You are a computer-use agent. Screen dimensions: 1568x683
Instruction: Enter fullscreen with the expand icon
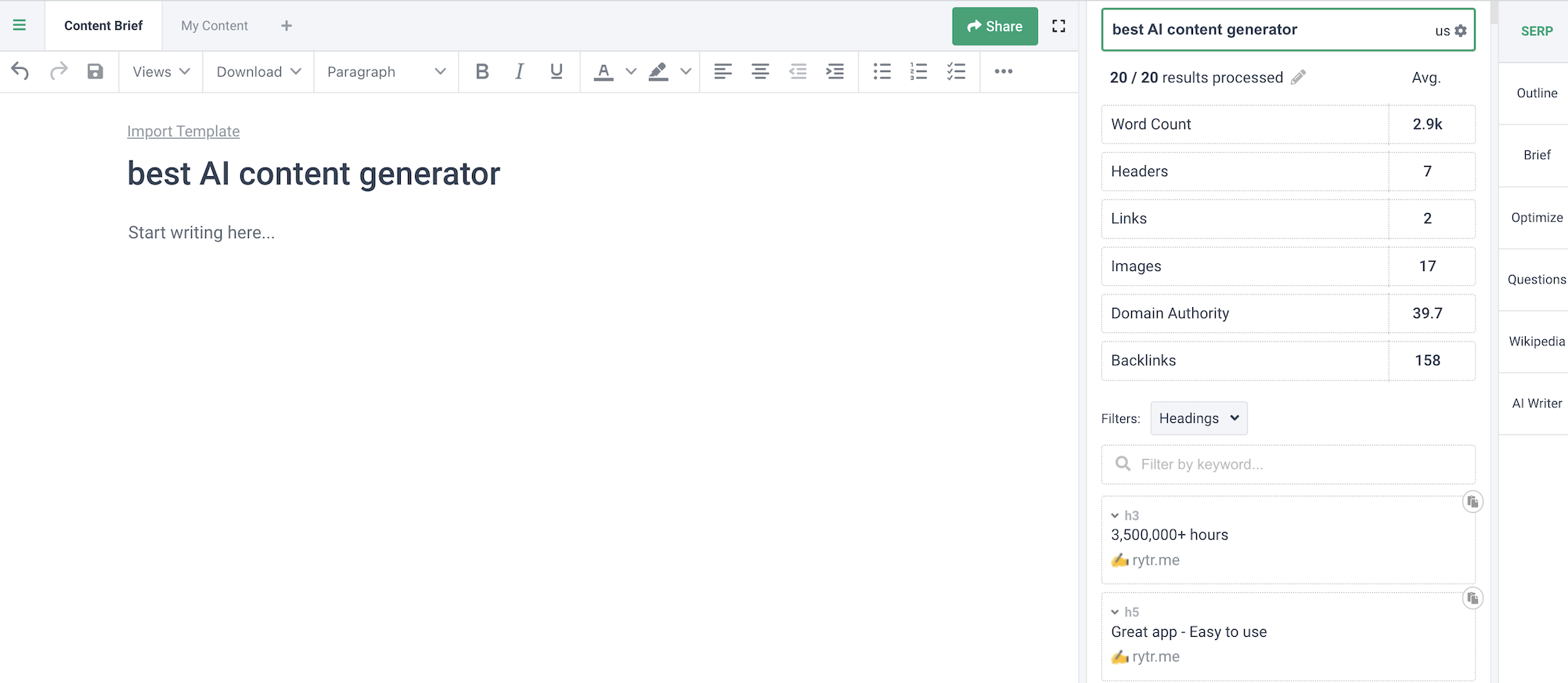pyautogui.click(x=1058, y=26)
